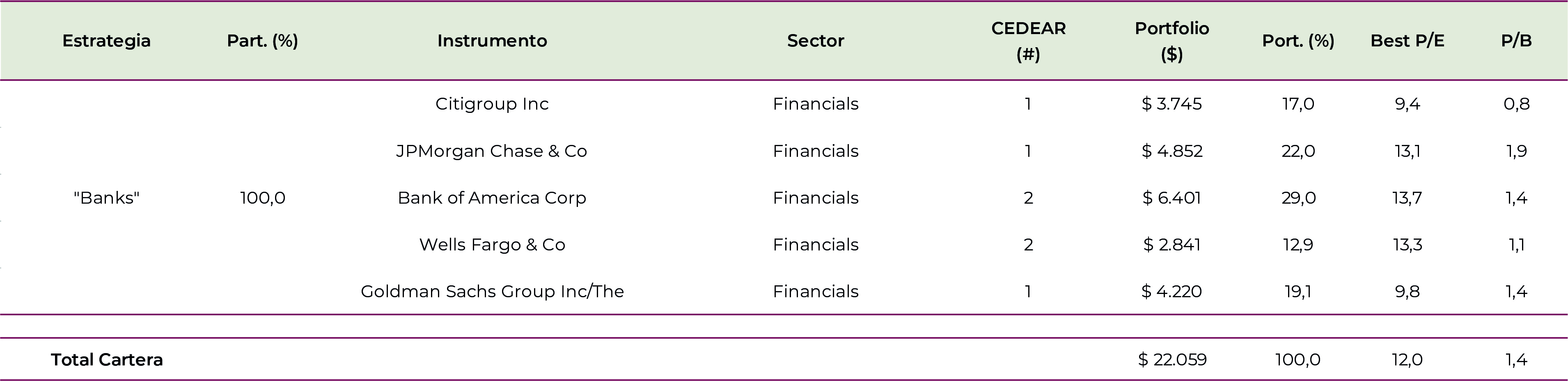Select the Instrumento column header

point(492,41)
